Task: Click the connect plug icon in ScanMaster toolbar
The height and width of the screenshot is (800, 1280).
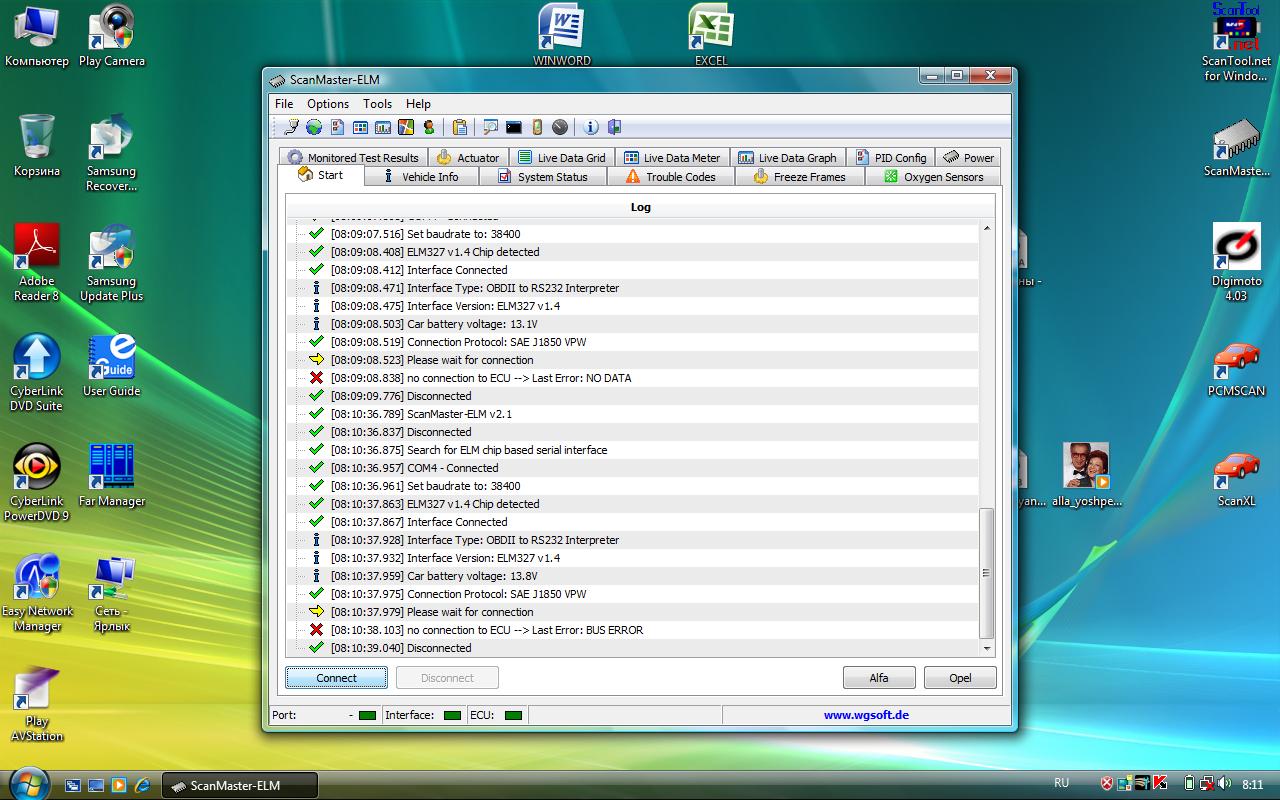Action: pyautogui.click(x=291, y=127)
